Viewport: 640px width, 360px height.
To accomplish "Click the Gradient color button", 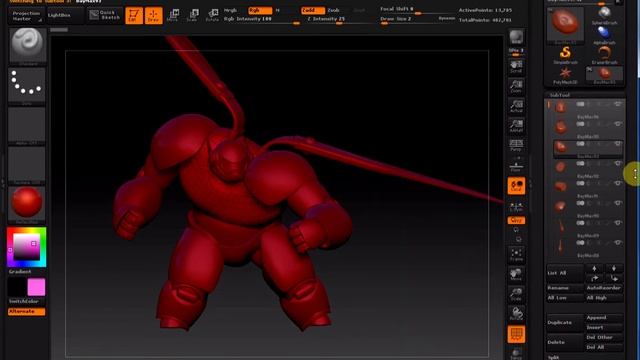I will 20,272.
